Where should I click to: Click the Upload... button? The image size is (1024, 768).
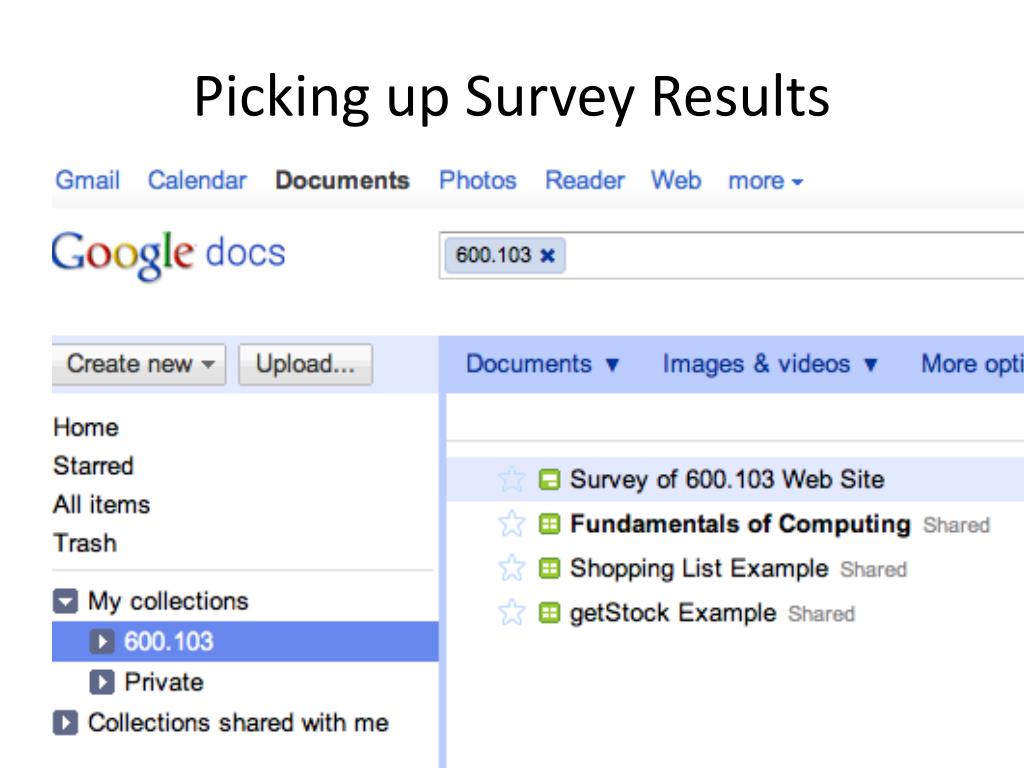click(306, 364)
